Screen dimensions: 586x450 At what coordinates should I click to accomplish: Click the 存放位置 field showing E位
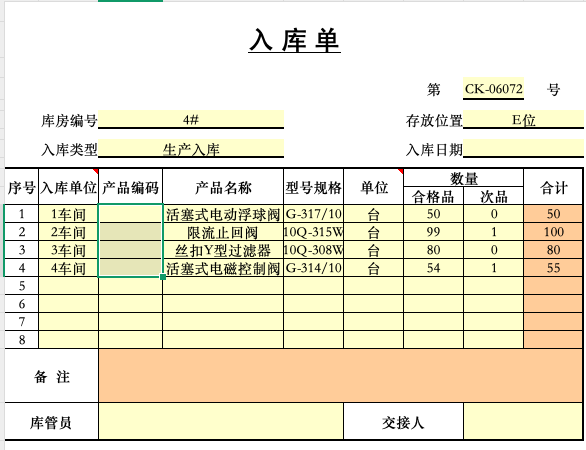click(x=523, y=120)
